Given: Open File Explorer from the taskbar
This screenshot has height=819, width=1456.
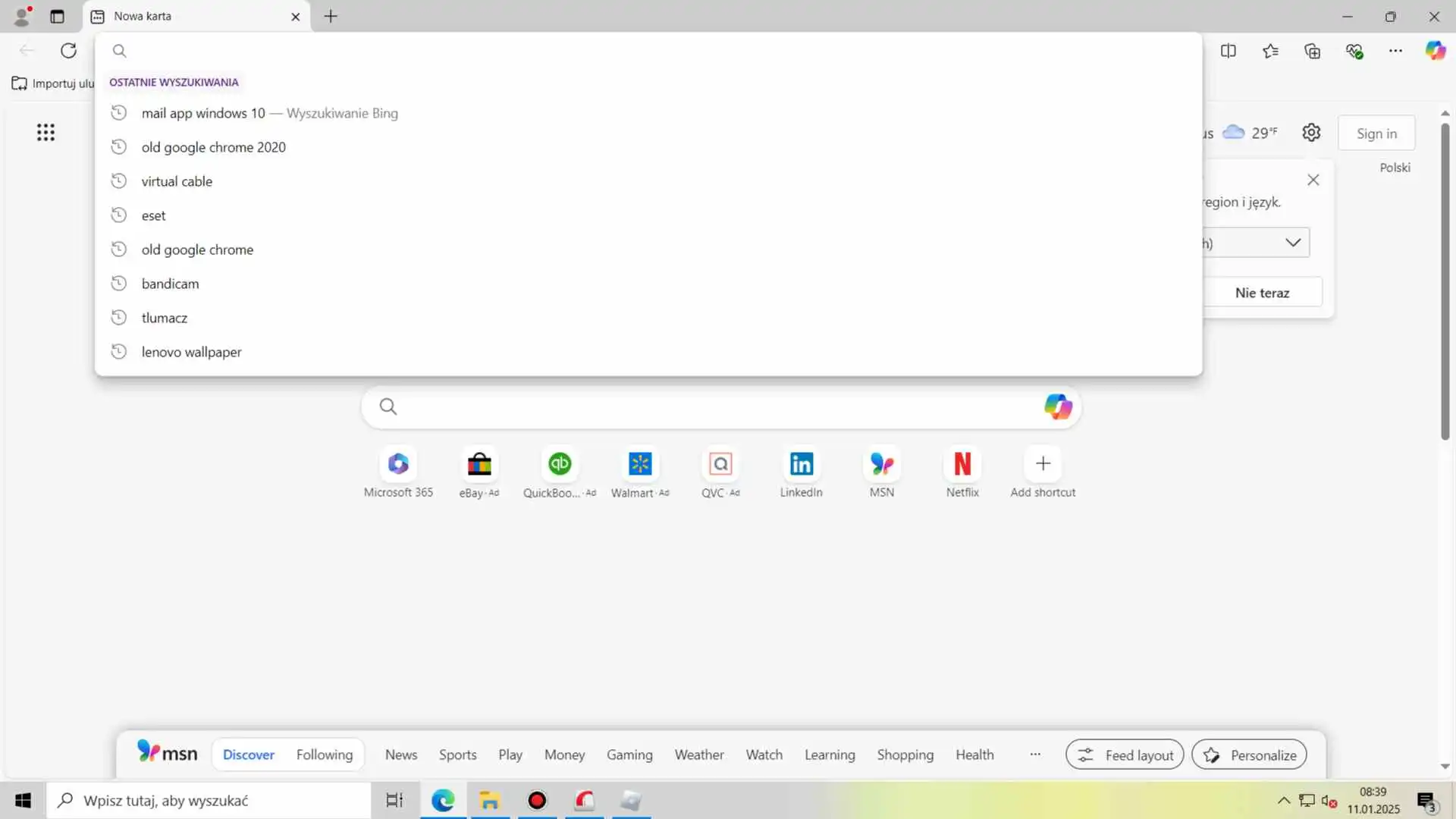Looking at the screenshot, I should coord(490,800).
